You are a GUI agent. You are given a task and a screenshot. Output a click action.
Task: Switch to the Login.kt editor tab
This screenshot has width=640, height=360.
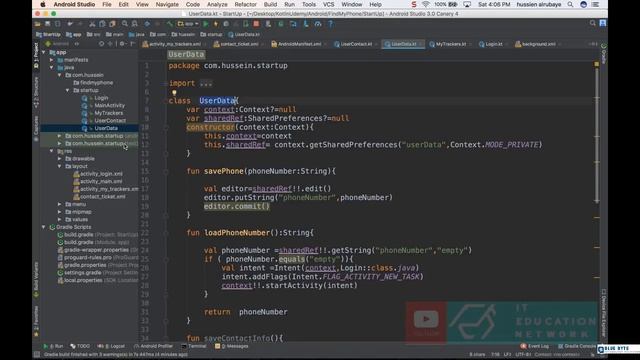[493, 44]
